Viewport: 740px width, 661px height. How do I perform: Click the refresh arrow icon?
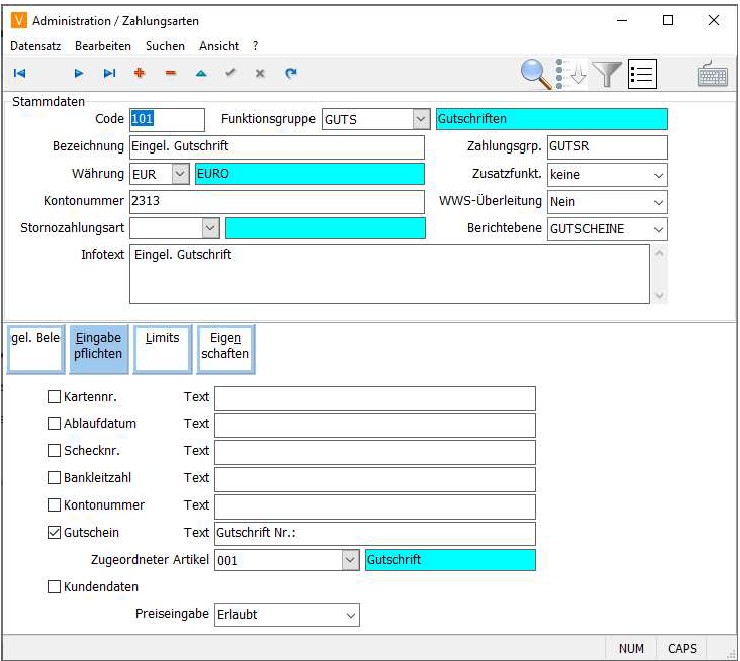point(291,73)
